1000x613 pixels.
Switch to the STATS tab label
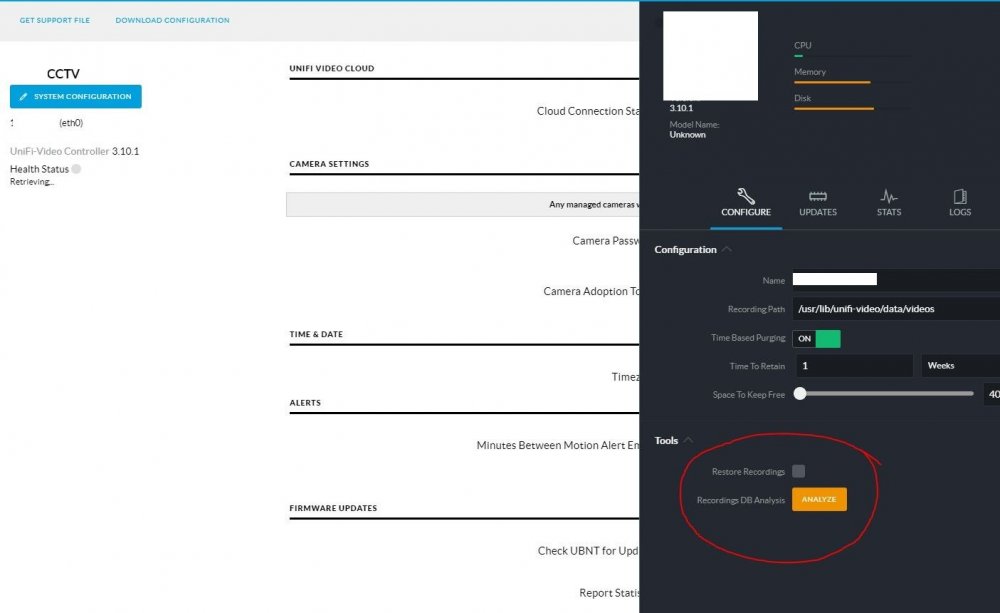click(x=888, y=212)
